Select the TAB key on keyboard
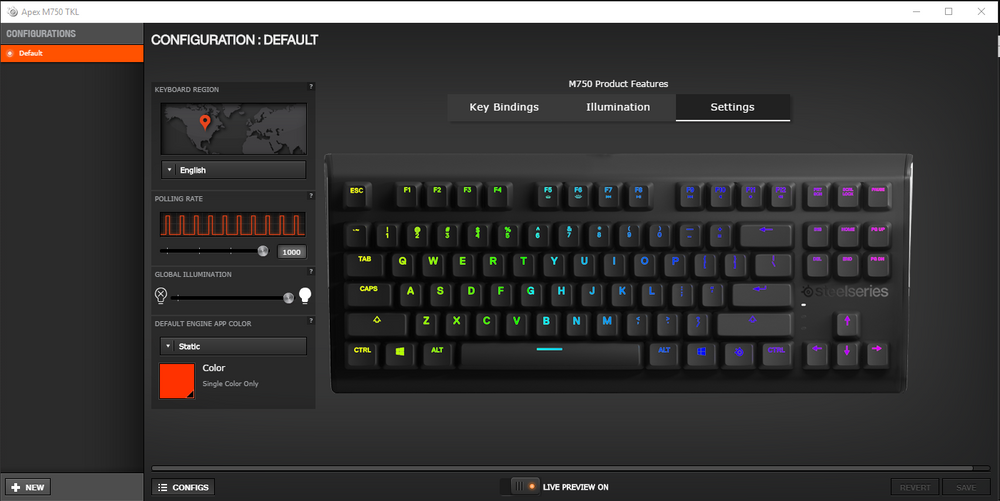Screen dimensions: 1000x501 pos(365,264)
